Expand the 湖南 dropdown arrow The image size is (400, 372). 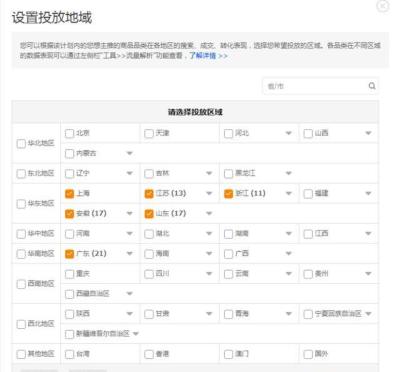[x=289, y=234]
